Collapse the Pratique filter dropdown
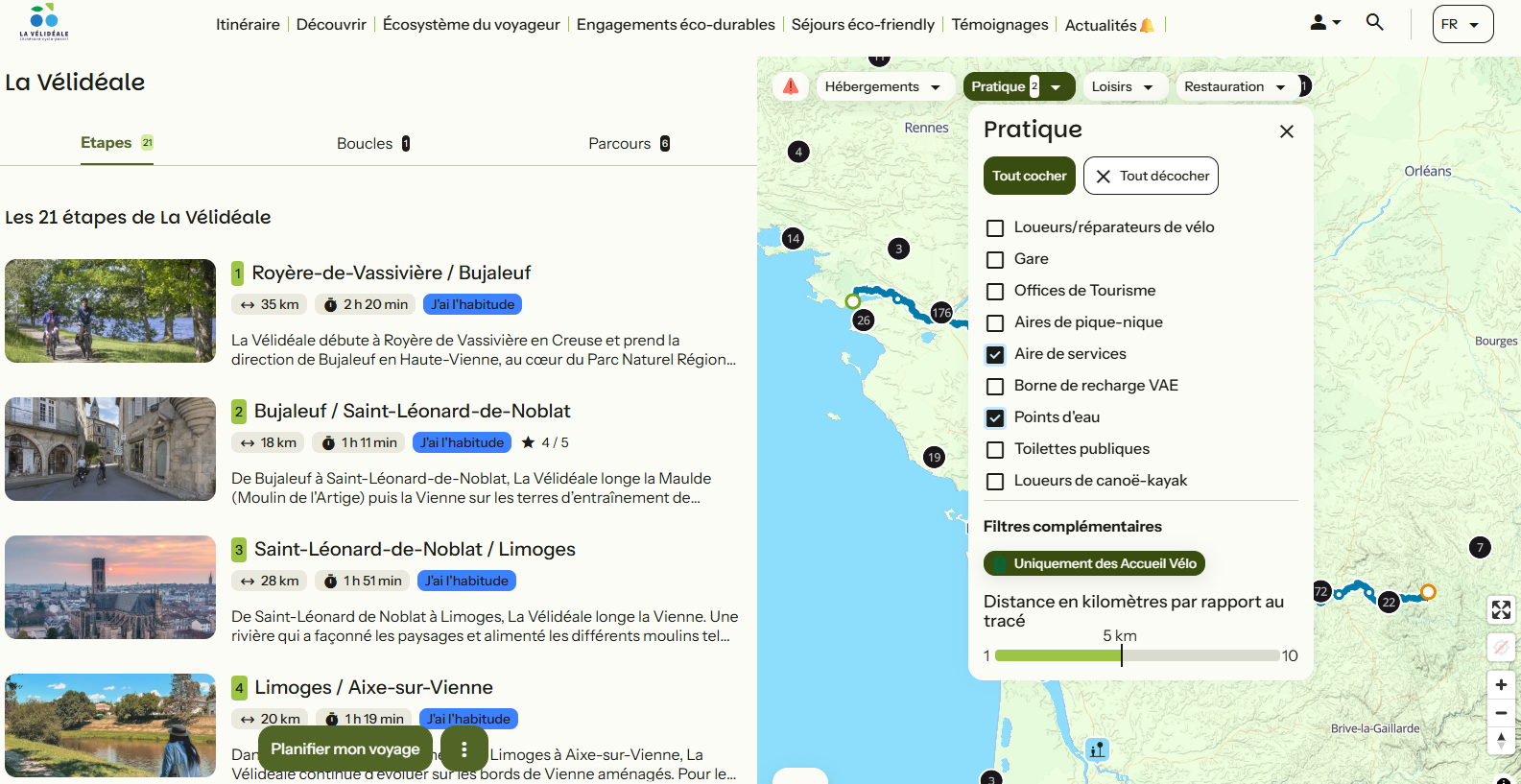The height and width of the screenshot is (784, 1521). [x=1018, y=86]
